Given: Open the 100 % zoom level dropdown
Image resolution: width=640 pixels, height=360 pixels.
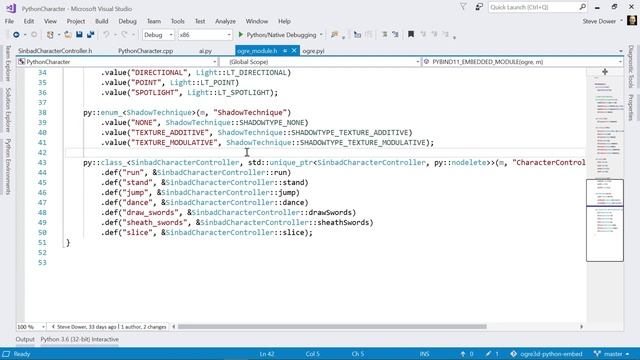Looking at the screenshot, I should click(31, 327).
